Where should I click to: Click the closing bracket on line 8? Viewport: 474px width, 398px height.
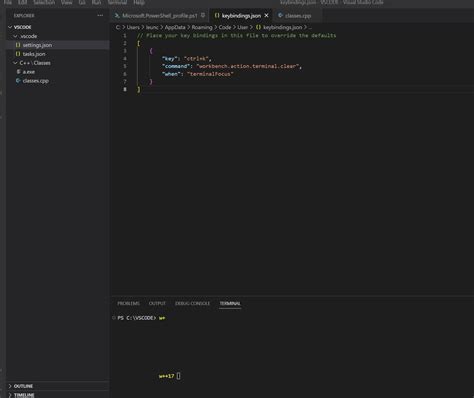tap(139, 89)
